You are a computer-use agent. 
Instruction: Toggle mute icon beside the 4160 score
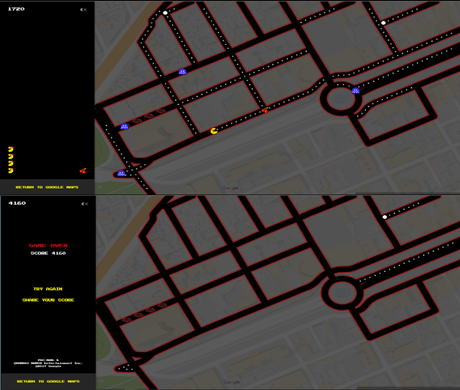(x=85, y=204)
